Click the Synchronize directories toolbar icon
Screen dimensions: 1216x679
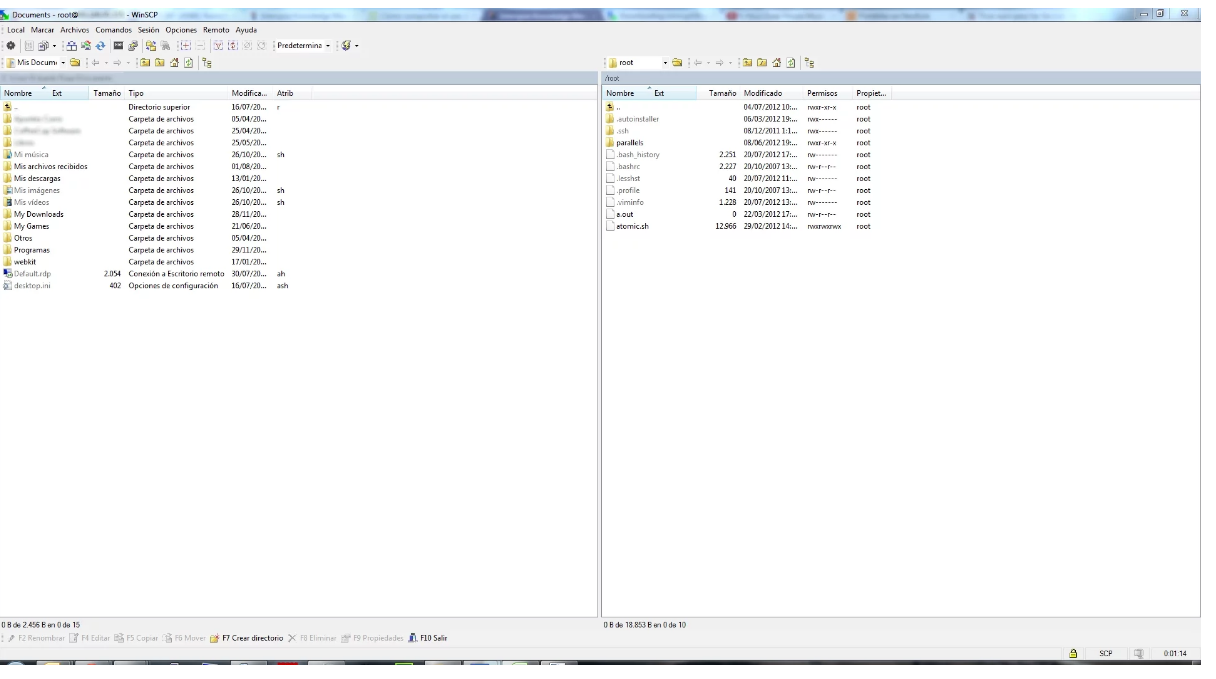[x=86, y=46]
